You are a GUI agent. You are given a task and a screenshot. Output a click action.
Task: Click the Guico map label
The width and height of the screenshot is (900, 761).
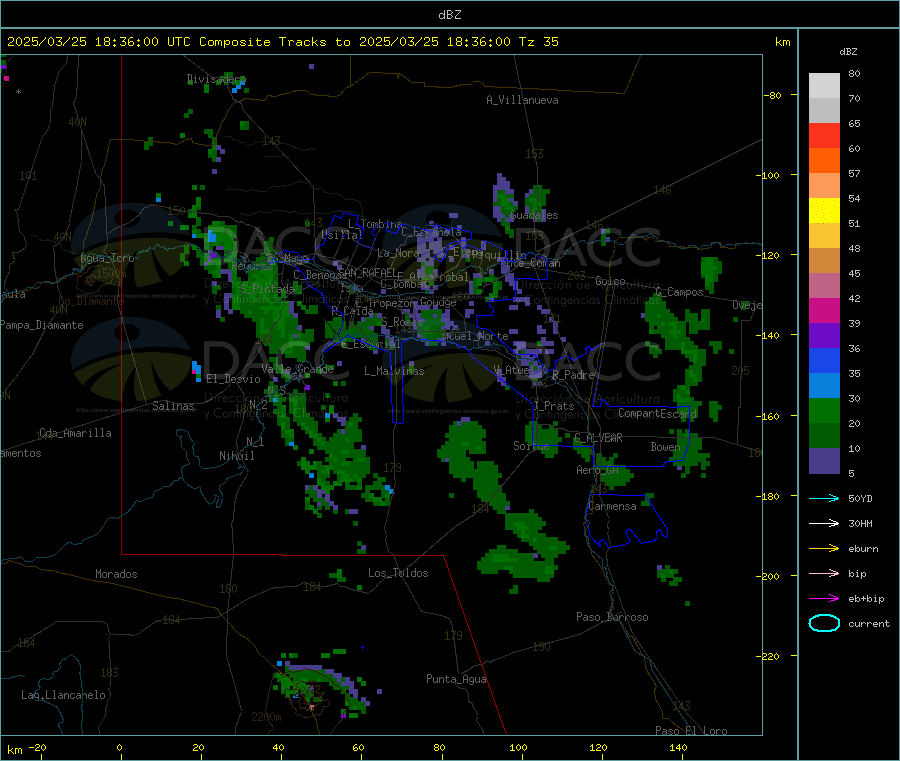point(610,281)
